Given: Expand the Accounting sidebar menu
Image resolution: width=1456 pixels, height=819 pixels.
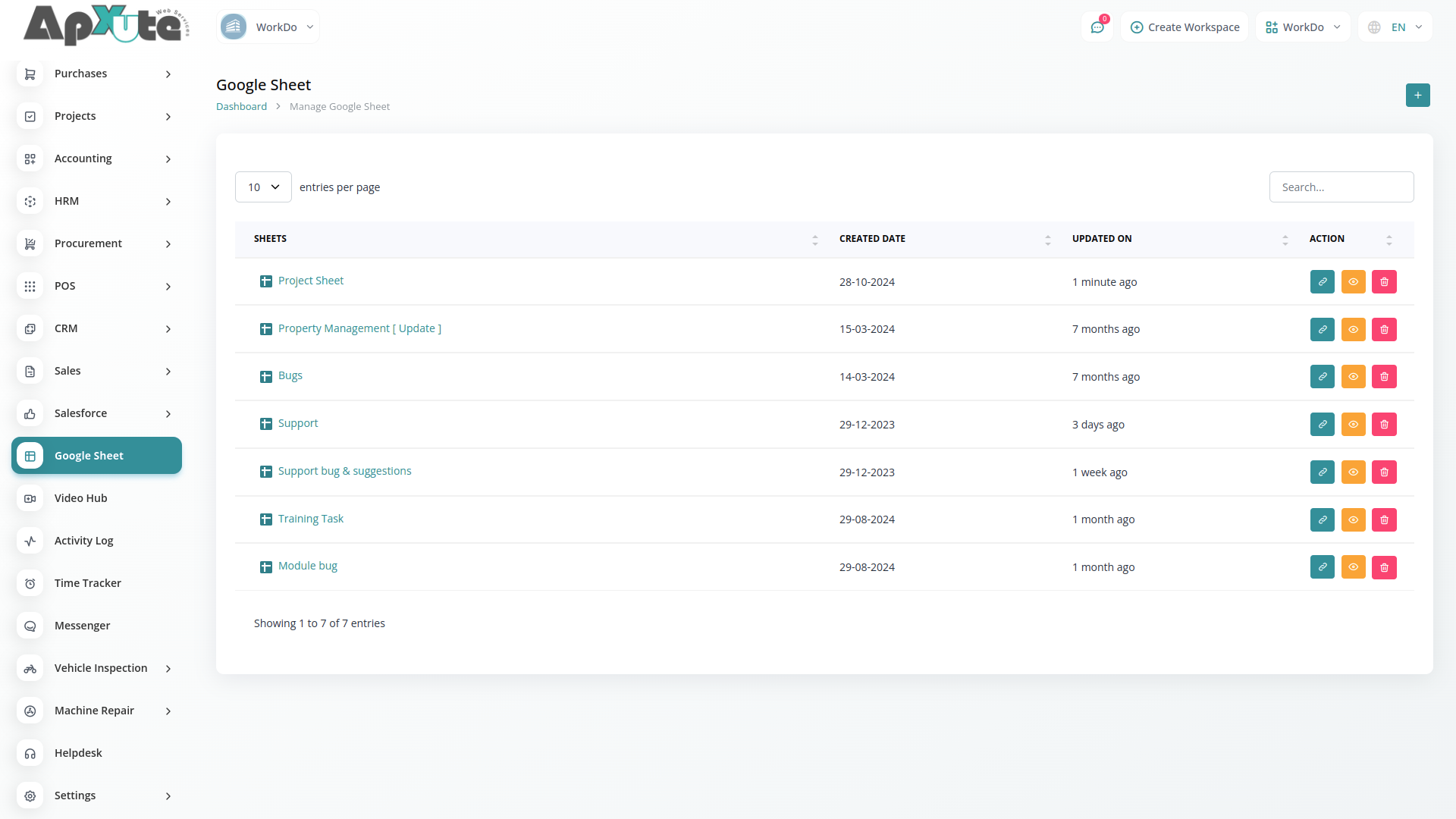Looking at the screenshot, I should click(x=97, y=158).
